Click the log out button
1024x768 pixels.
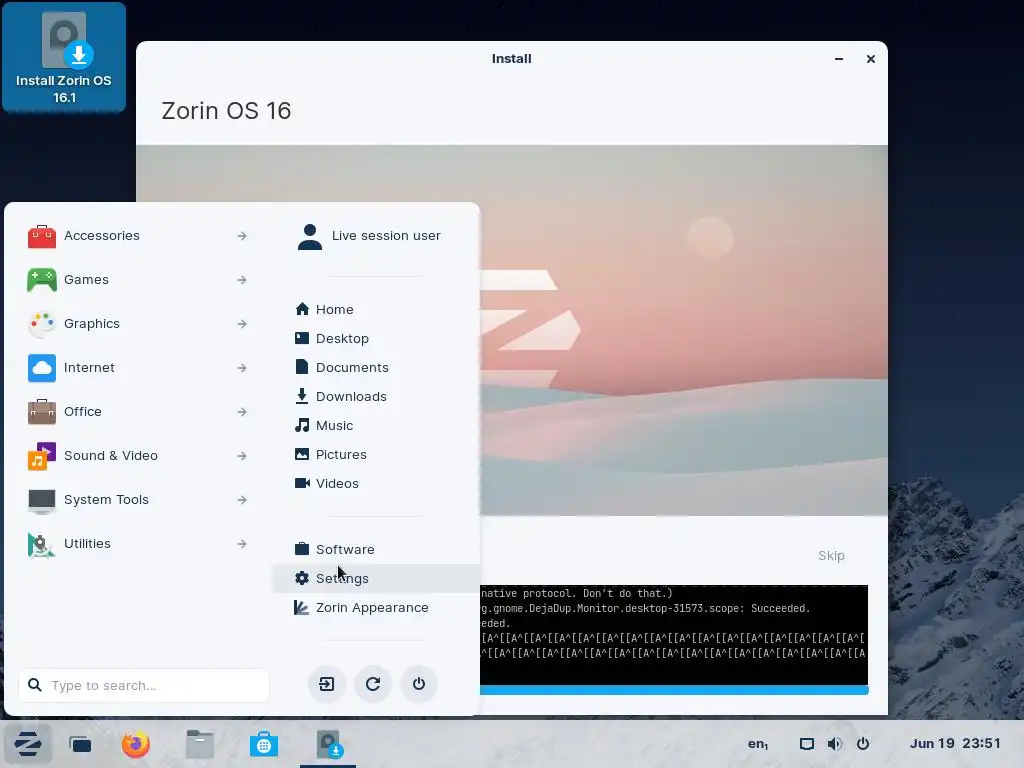tap(327, 684)
